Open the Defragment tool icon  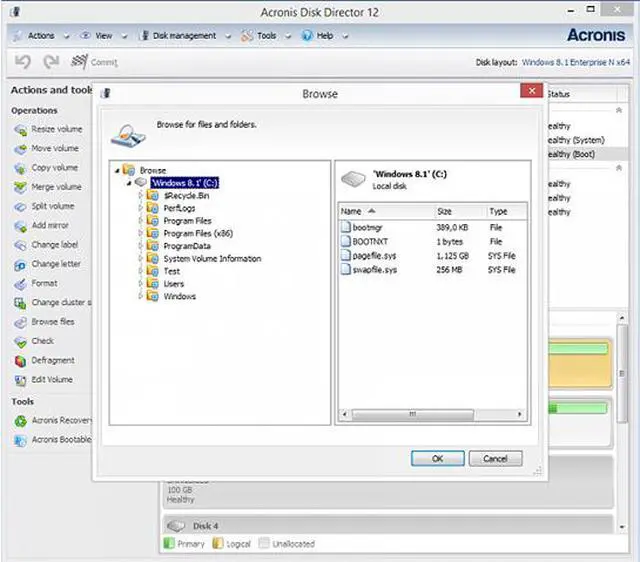tap(20, 361)
